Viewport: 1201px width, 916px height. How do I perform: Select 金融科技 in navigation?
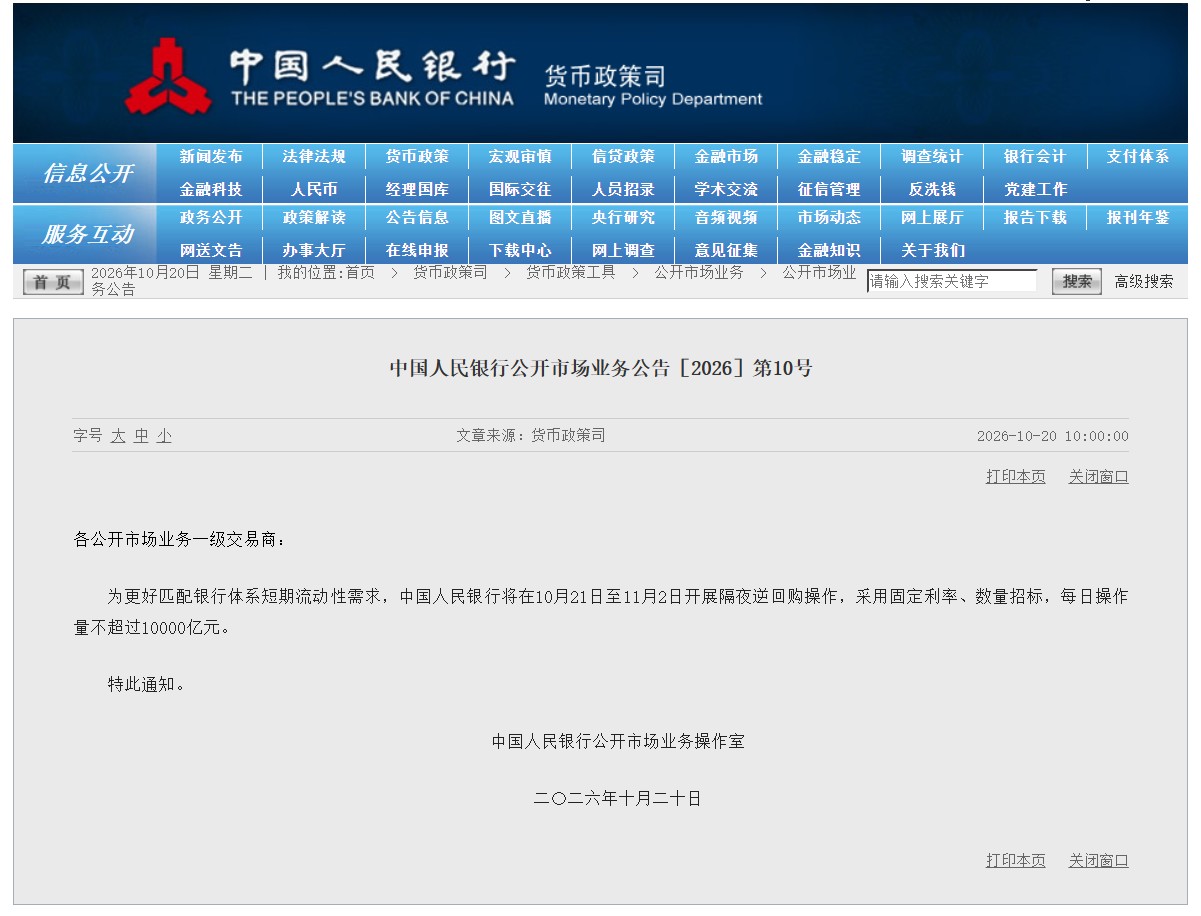(211, 189)
